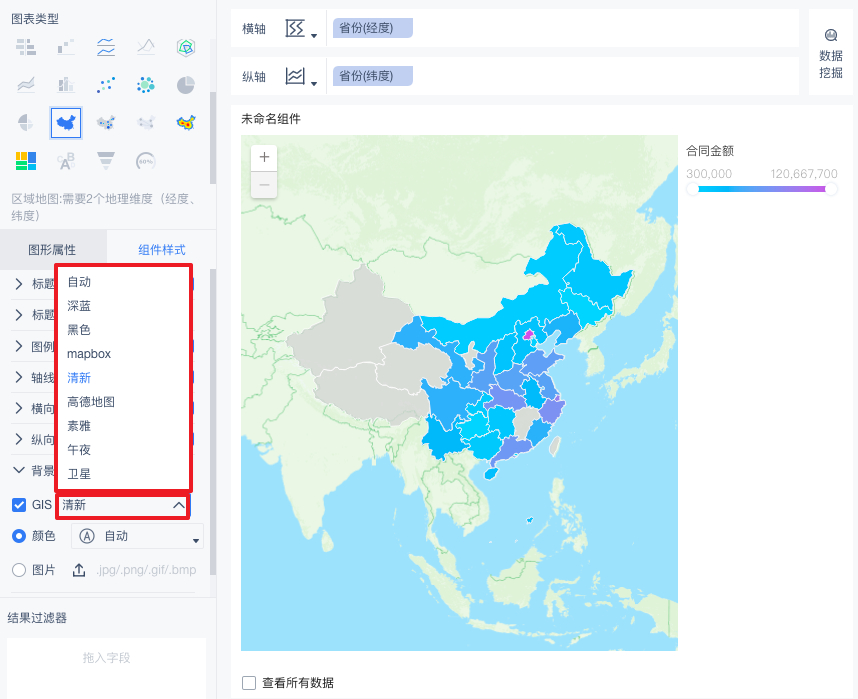Click the 合同金额 gradient color bar
858x699 pixels.
click(762, 189)
